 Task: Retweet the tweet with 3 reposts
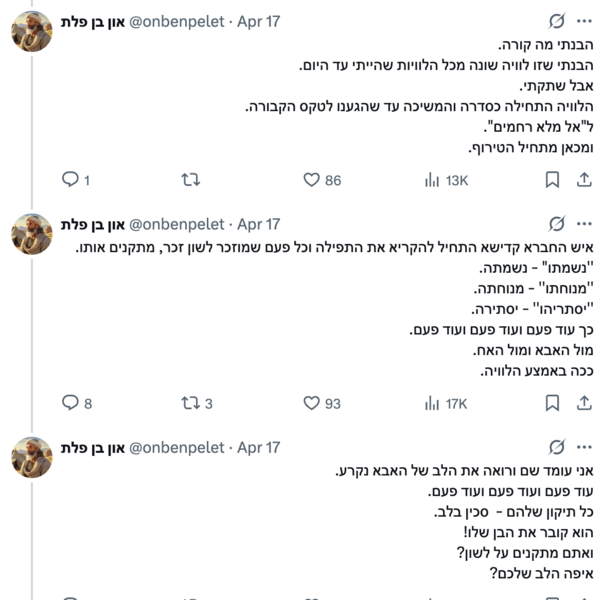pyautogui.click(x=197, y=403)
